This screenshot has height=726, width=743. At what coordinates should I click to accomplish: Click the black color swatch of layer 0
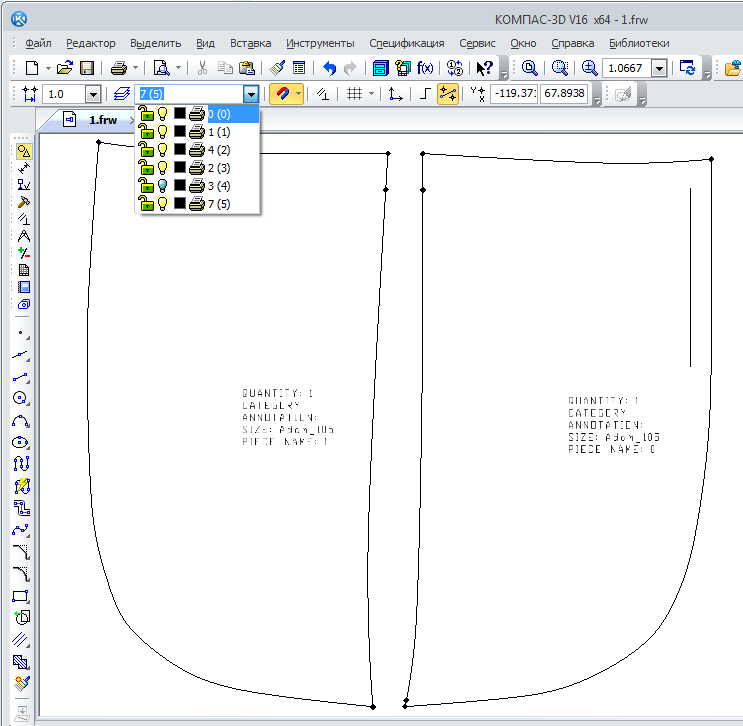[179, 113]
